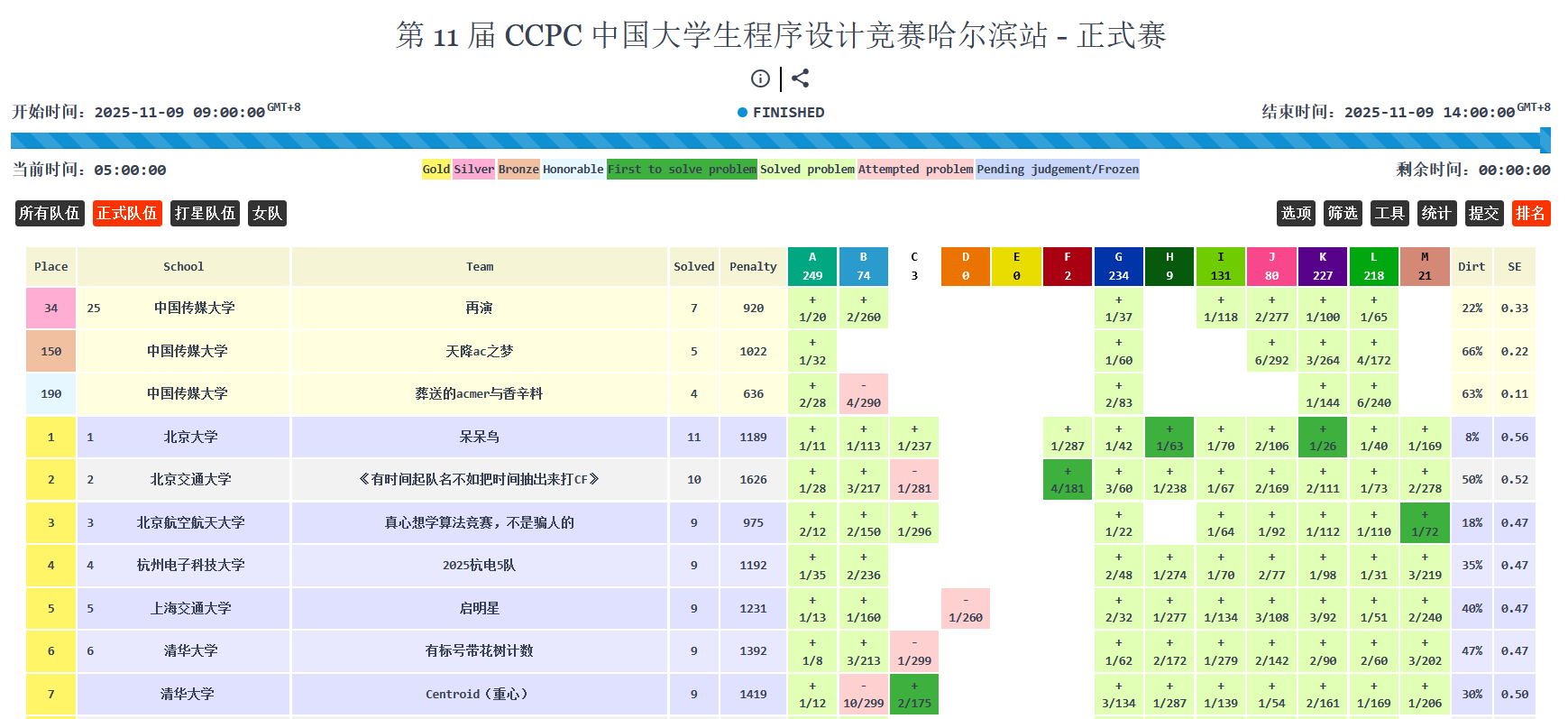
Task: Open the 工具 tools menu
Action: coord(1389,213)
